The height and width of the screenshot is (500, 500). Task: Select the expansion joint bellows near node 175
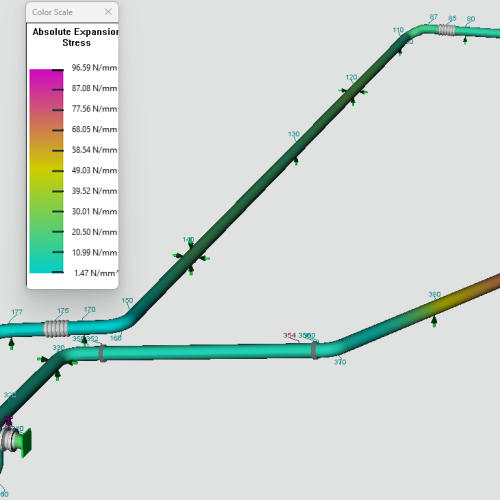[x=56, y=328]
